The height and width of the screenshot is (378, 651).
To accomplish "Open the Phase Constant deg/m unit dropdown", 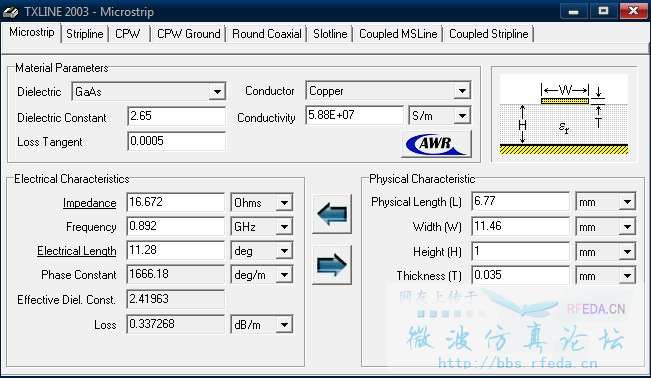I will (284, 275).
